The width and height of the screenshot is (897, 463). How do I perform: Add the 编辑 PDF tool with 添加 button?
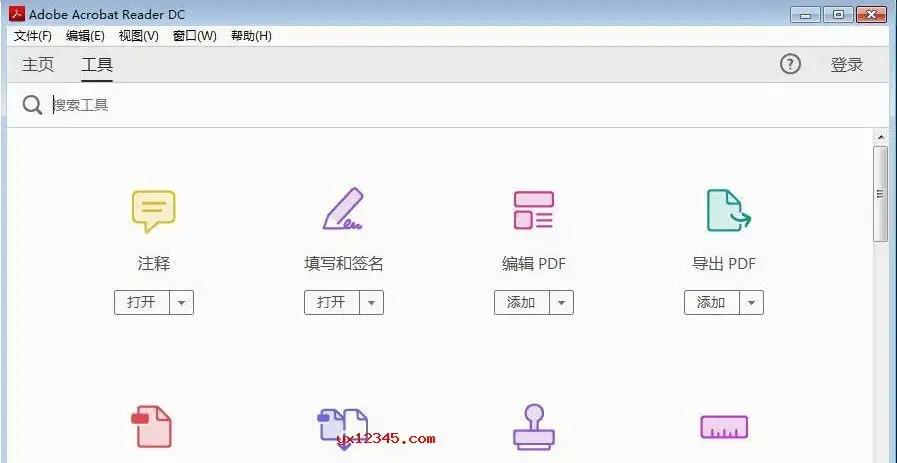(522, 302)
